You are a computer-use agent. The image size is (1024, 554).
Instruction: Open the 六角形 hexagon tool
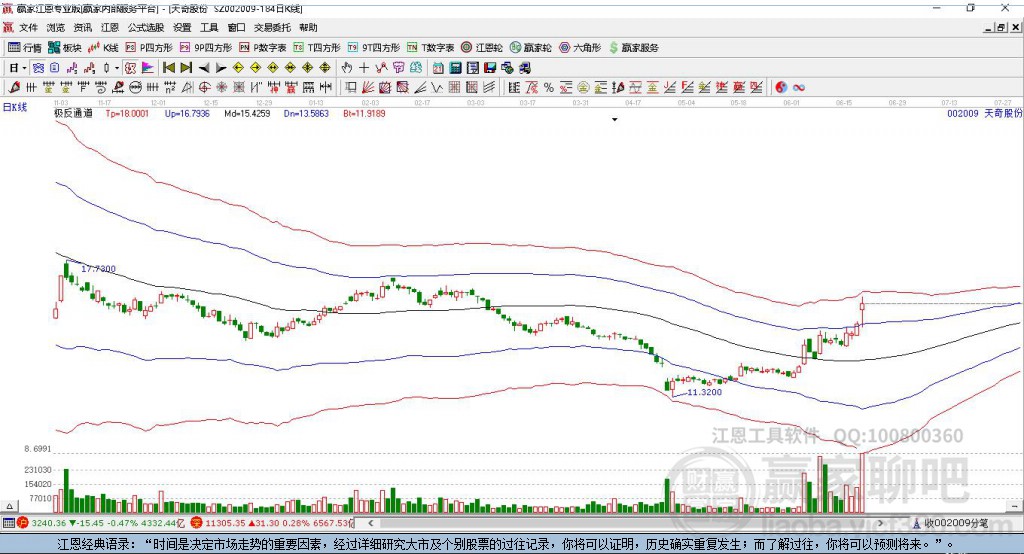[580, 48]
